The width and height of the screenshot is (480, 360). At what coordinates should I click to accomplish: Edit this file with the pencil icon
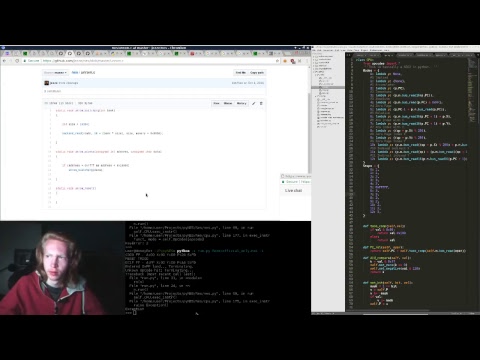tap(254, 103)
